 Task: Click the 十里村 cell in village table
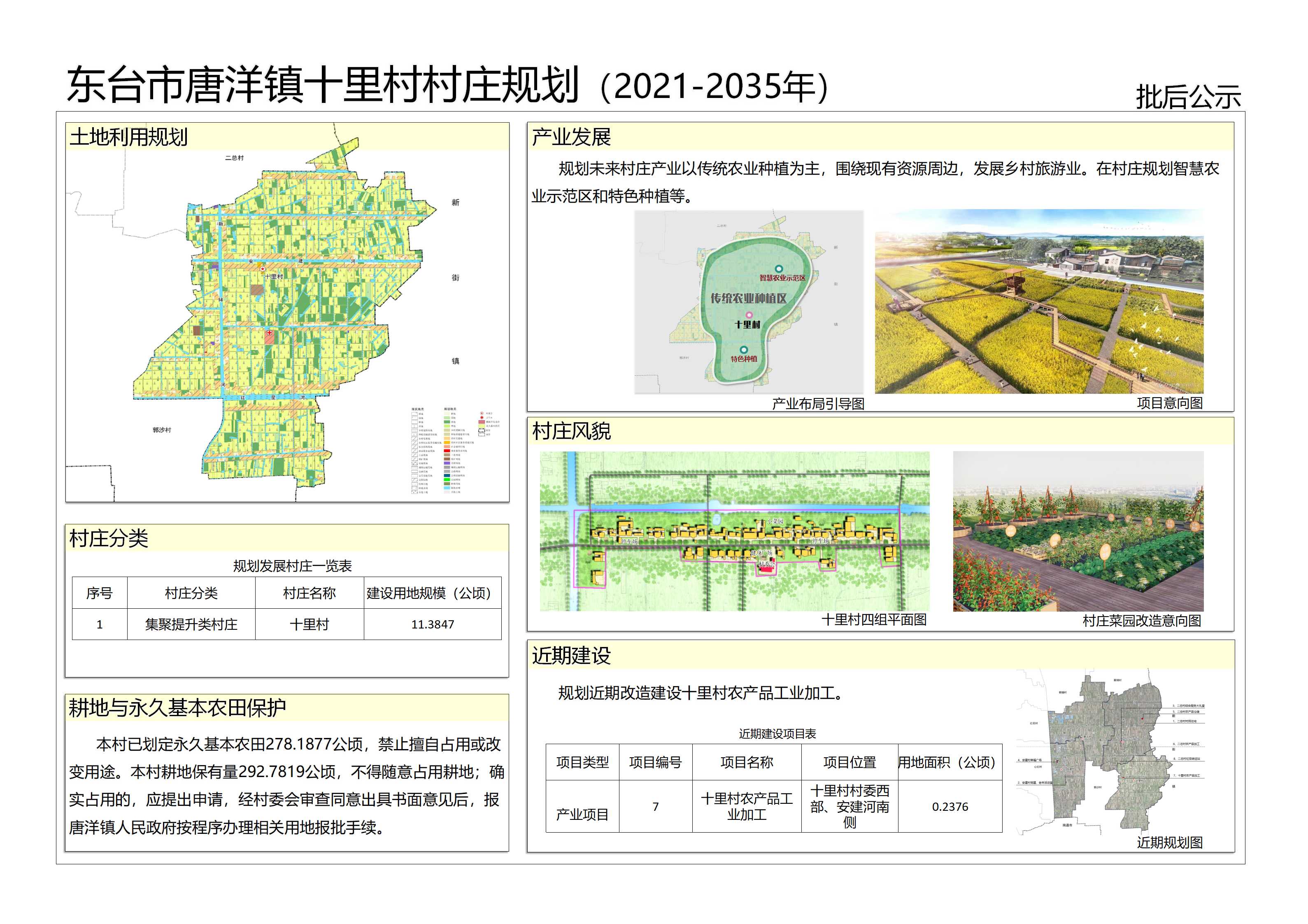click(x=310, y=624)
